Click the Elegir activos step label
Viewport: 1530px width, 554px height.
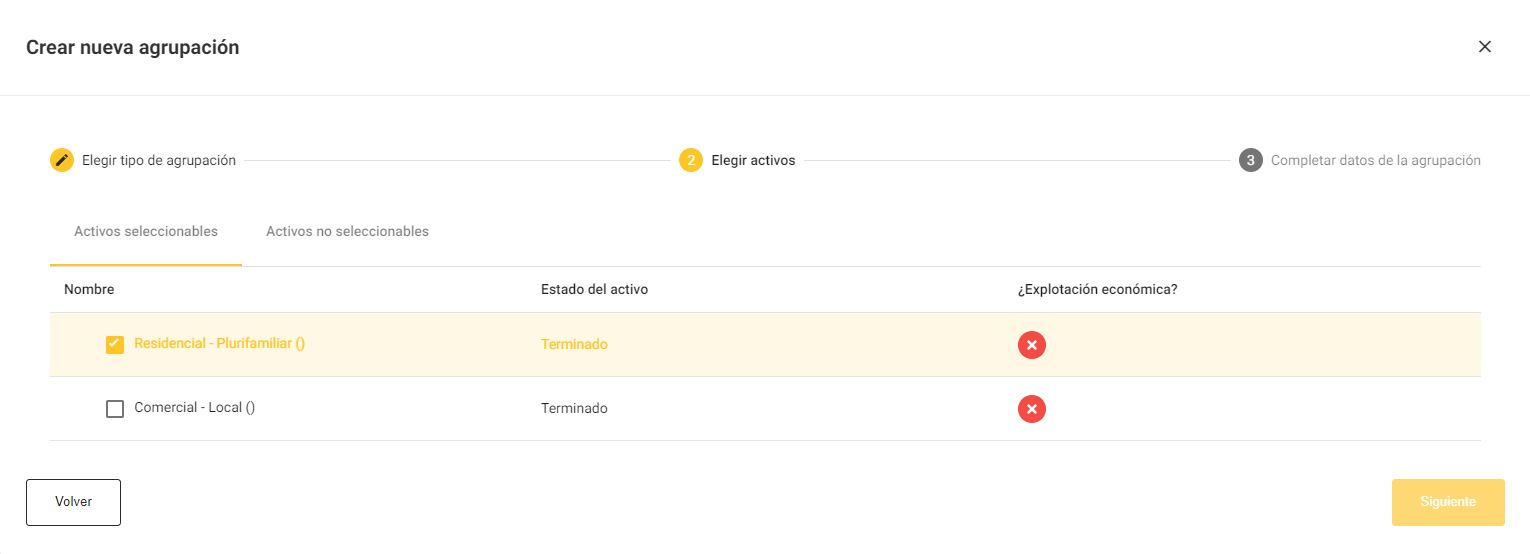tap(753, 160)
